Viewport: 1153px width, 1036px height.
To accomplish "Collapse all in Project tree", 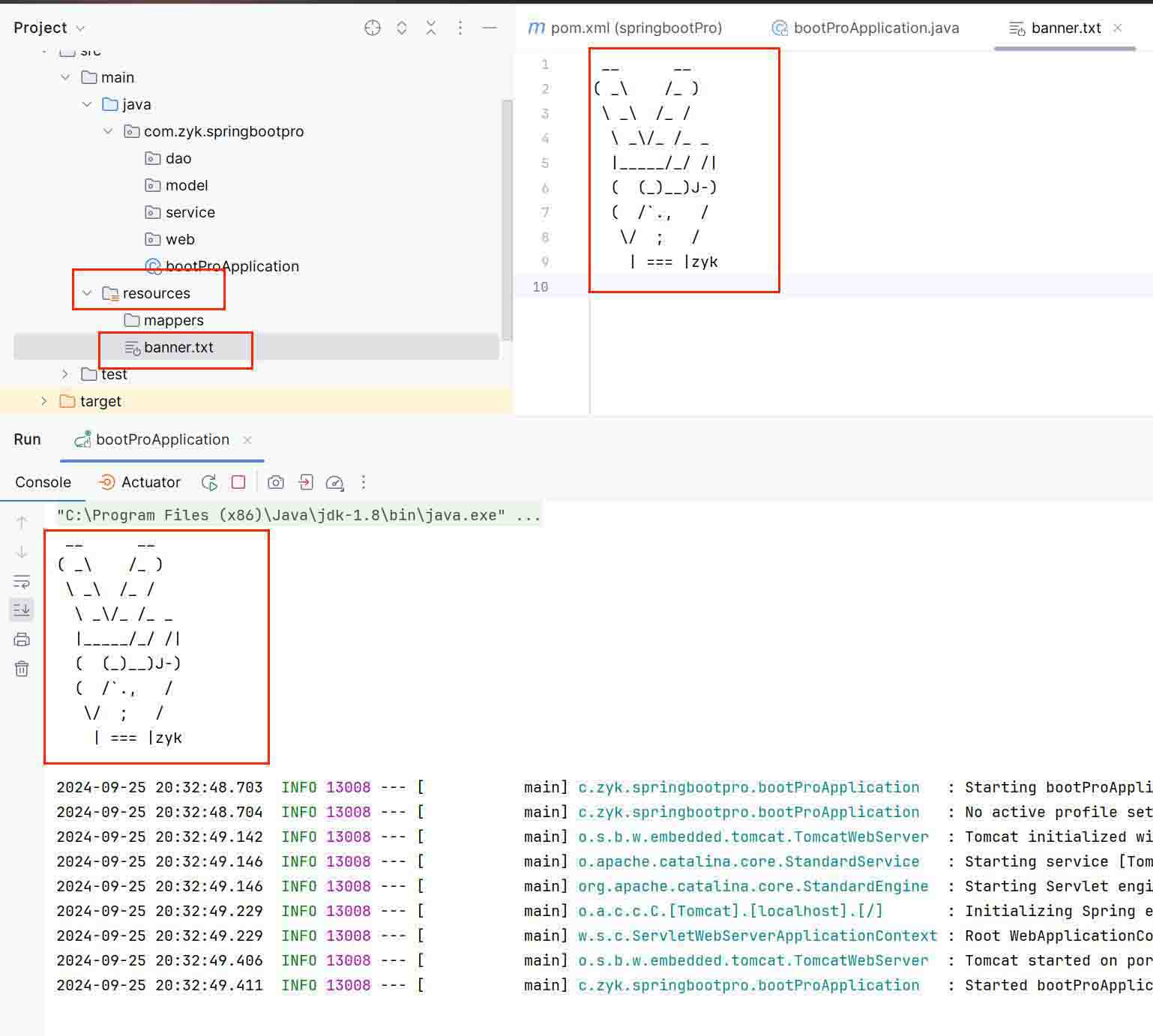I will 431,28.
